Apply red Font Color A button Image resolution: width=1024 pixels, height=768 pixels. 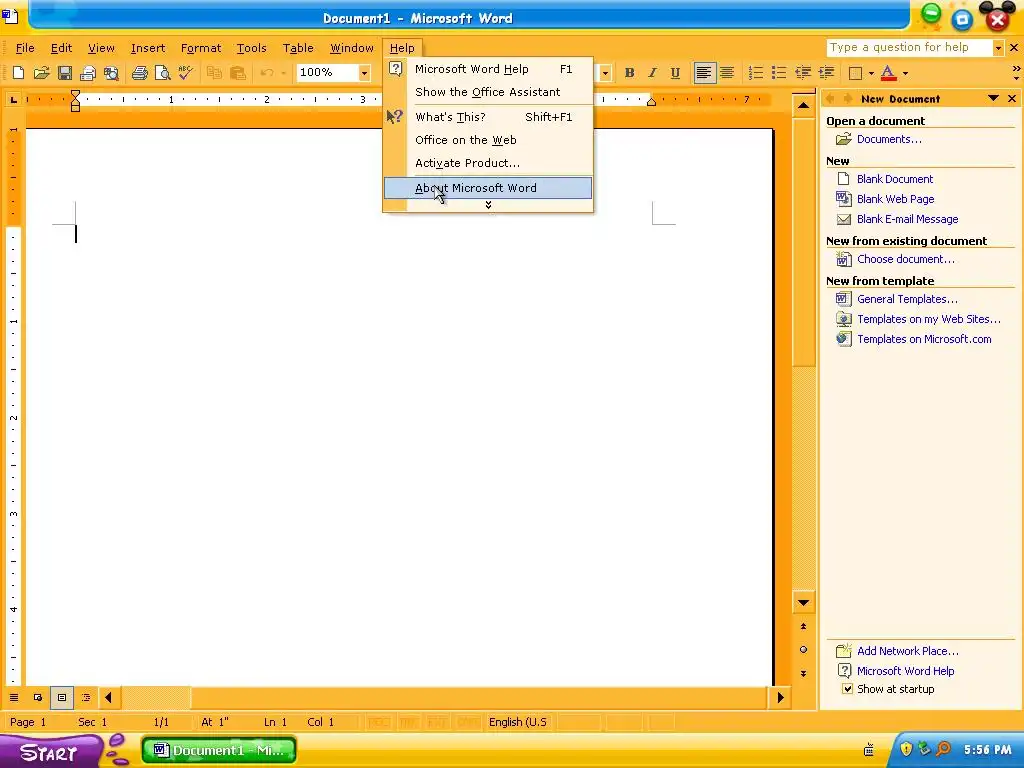click(889, 73)
